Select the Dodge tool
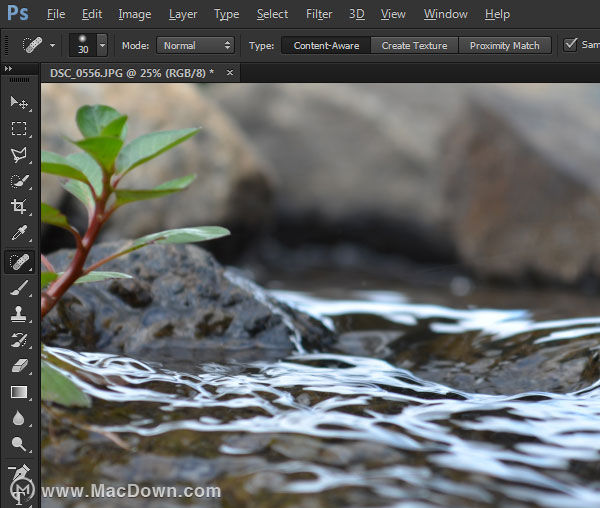 [19, 444]
